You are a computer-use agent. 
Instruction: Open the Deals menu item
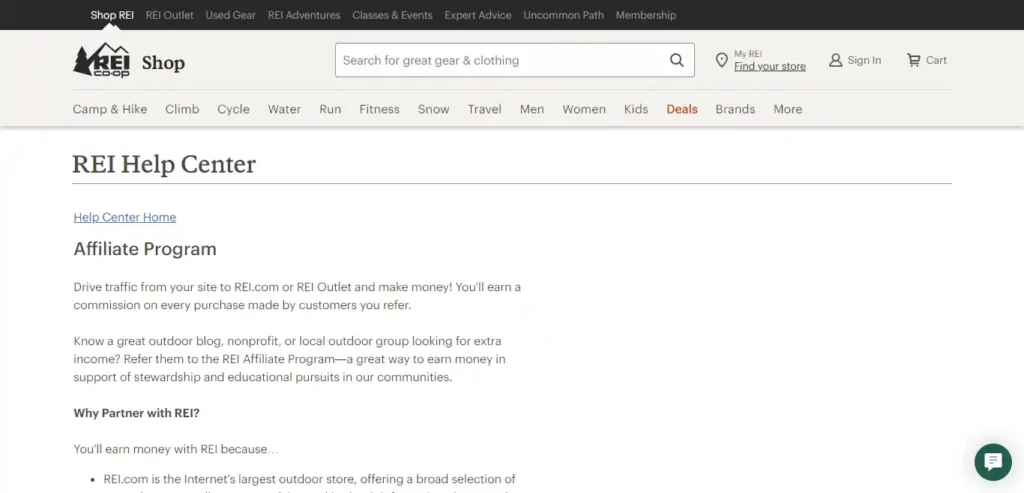tap(682, 109)
